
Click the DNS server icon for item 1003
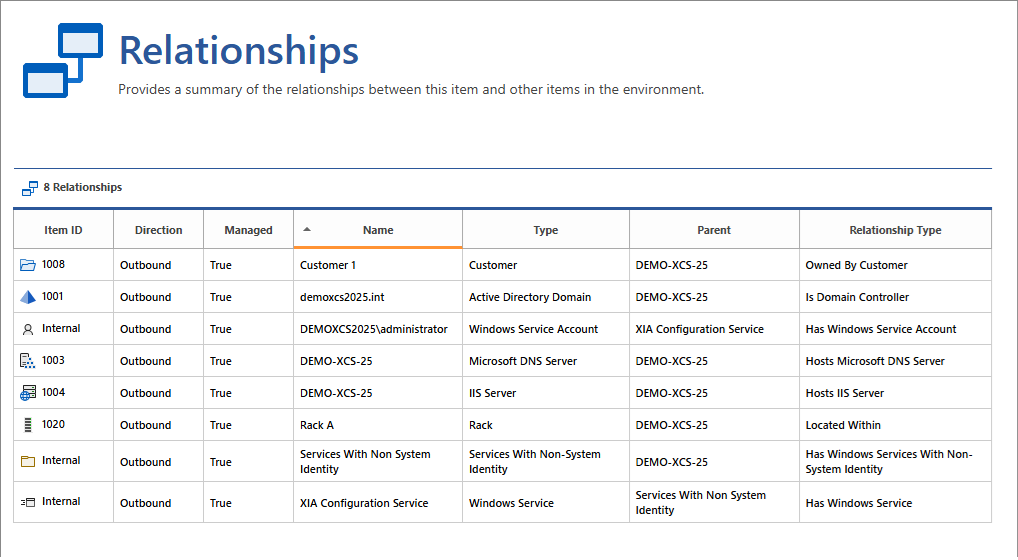27,361
